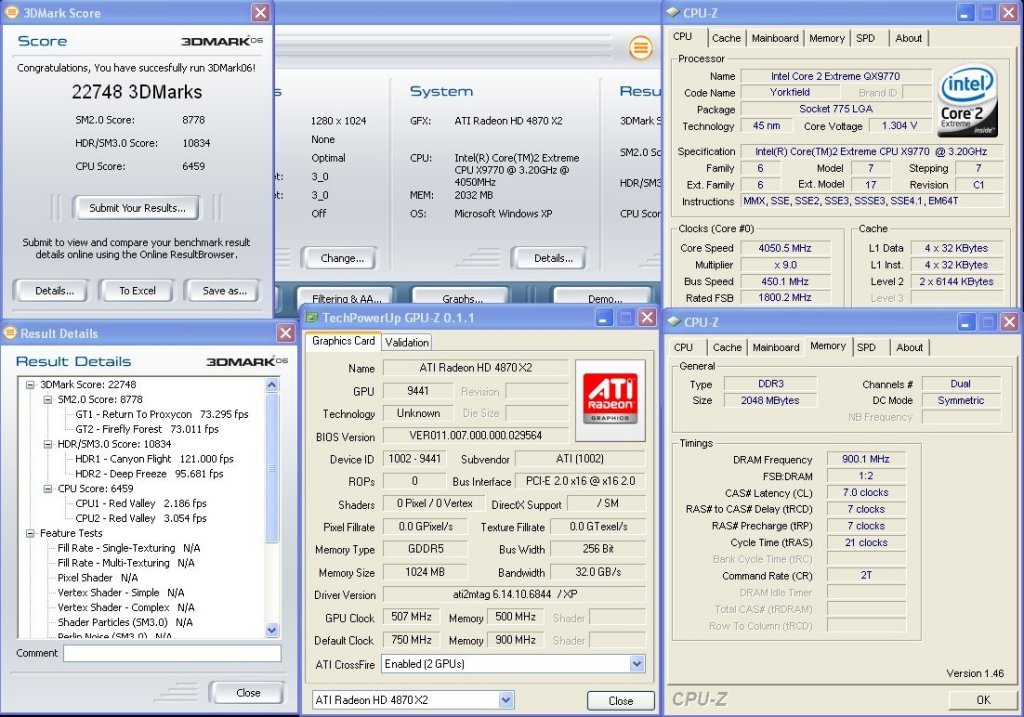Open Cache tab in lower CPU-Z window

[x=727, y=347]
